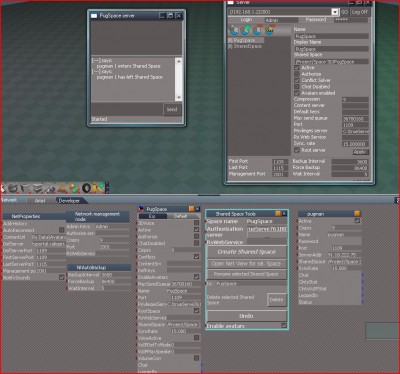
Task: Toggle Avatars enabled checkbox in Server window
Action: (297, 93)
